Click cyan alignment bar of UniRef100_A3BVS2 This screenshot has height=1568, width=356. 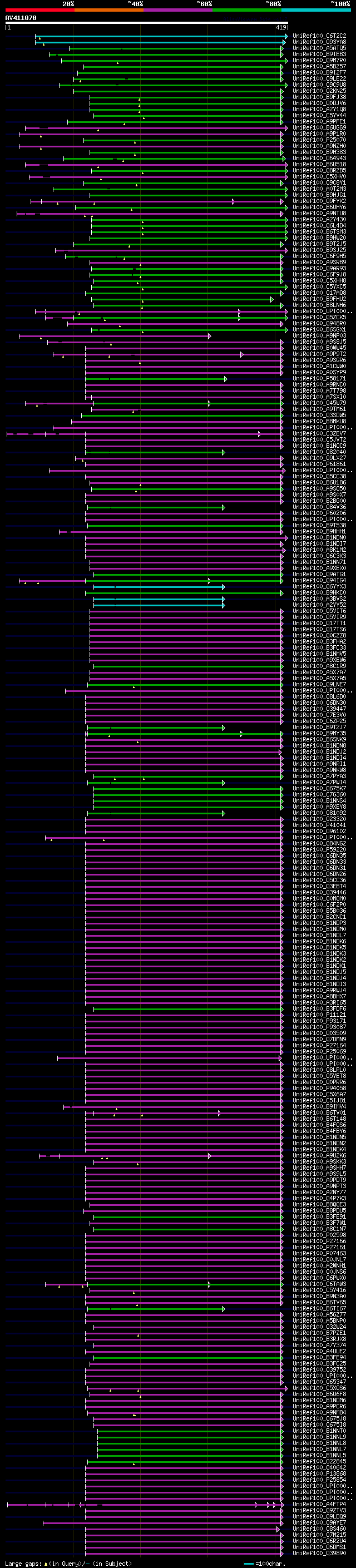[159, 600]
